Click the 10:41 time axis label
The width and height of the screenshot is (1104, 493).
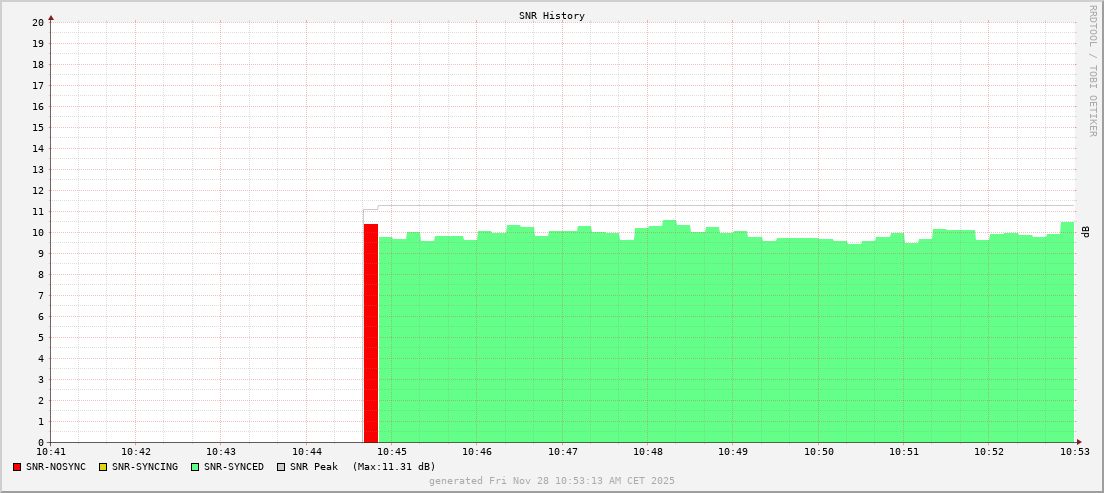(51, 452)
